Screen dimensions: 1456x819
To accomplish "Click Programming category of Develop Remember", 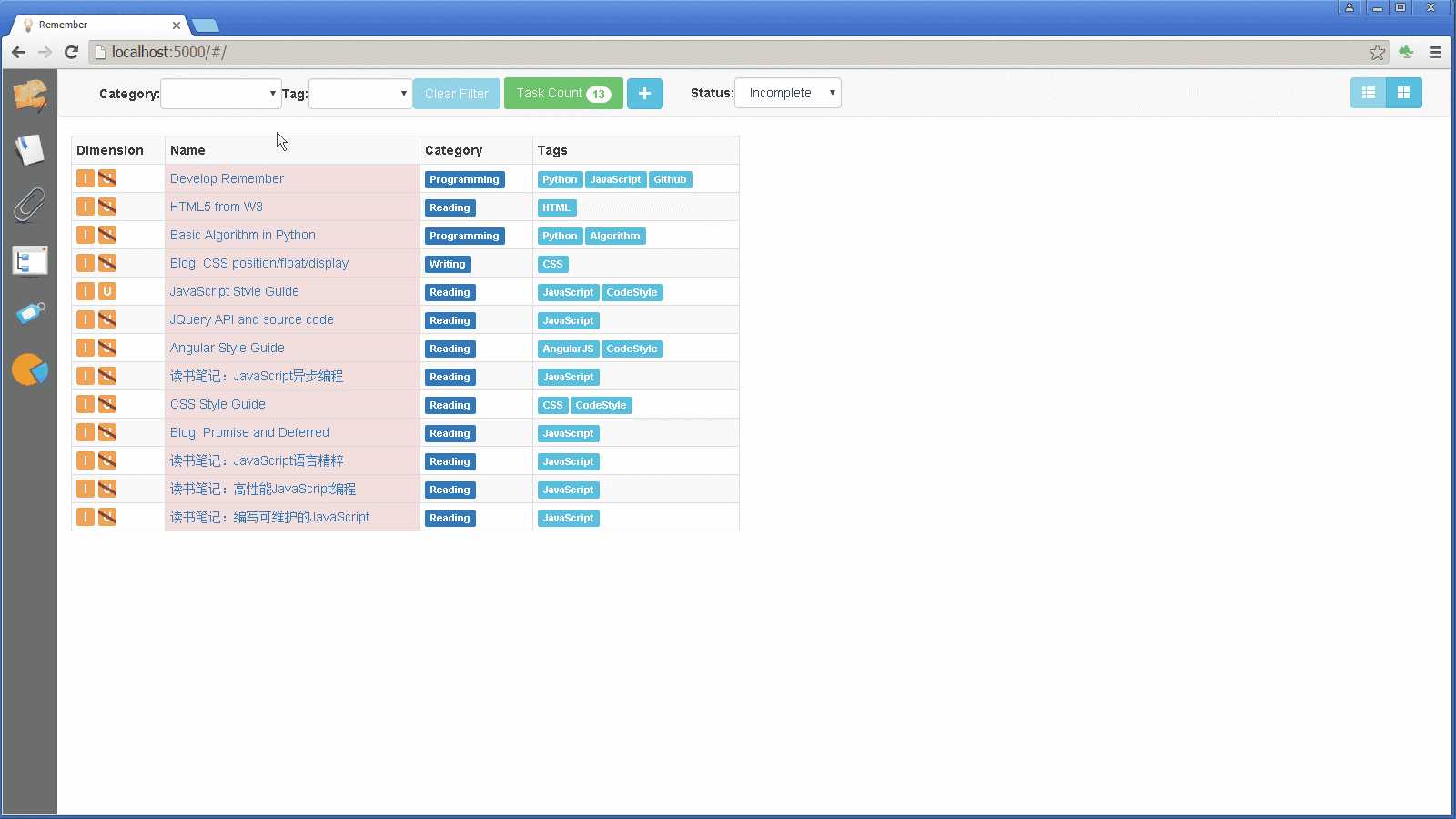I will [x=465, y=179].
